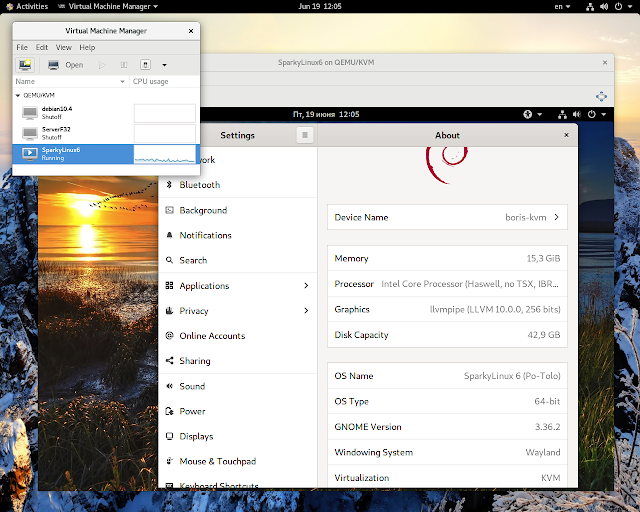The image size is (640, 512).
Task: Open Power settings panel
Action: [238, 411]
